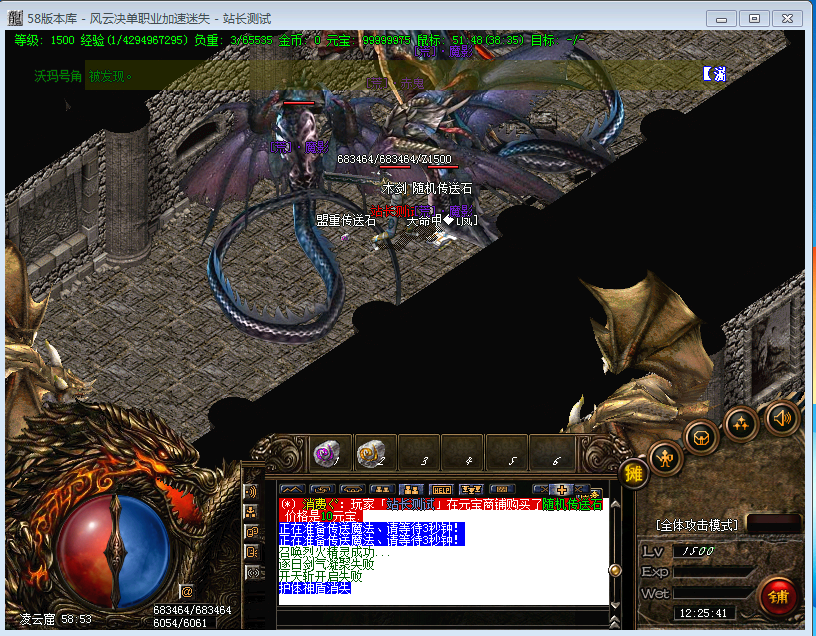The image size is (816, 636).
Task: Select empty quick slot 4
Action: coord(462,453)
